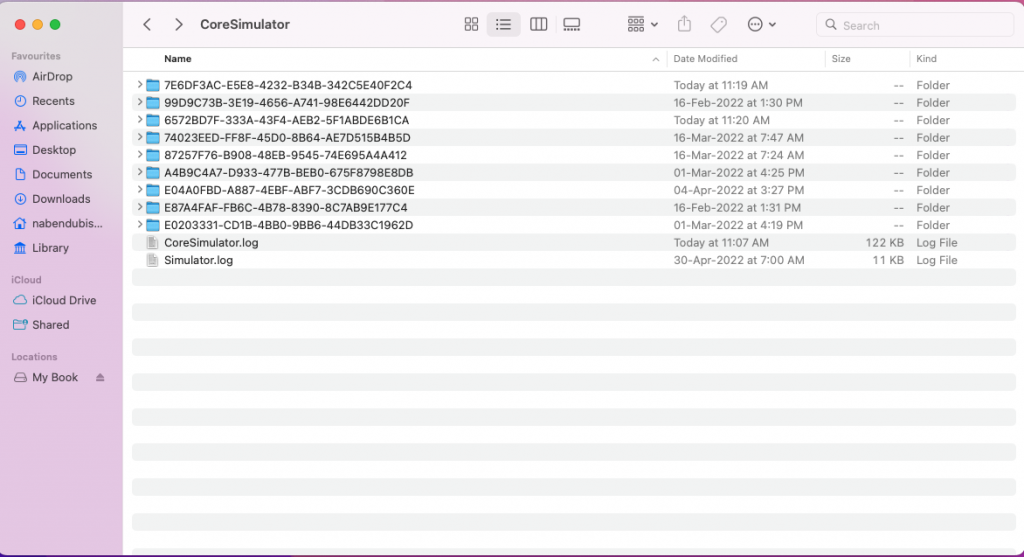The height and width of the screenshot is (557, 1024).
Task: Switch to icon grid view
Action: pos(471,25)
